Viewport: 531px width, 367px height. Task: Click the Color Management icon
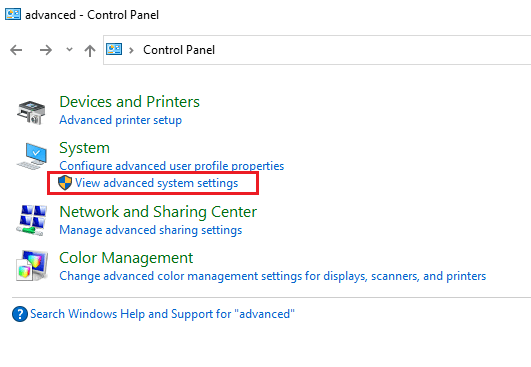point(32,266)
